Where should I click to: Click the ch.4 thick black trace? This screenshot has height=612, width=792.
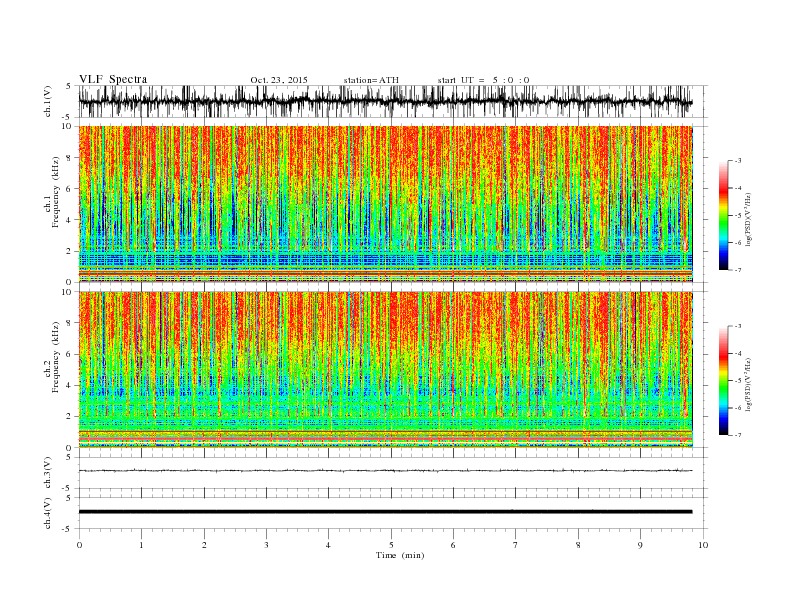tap(385, 512)
